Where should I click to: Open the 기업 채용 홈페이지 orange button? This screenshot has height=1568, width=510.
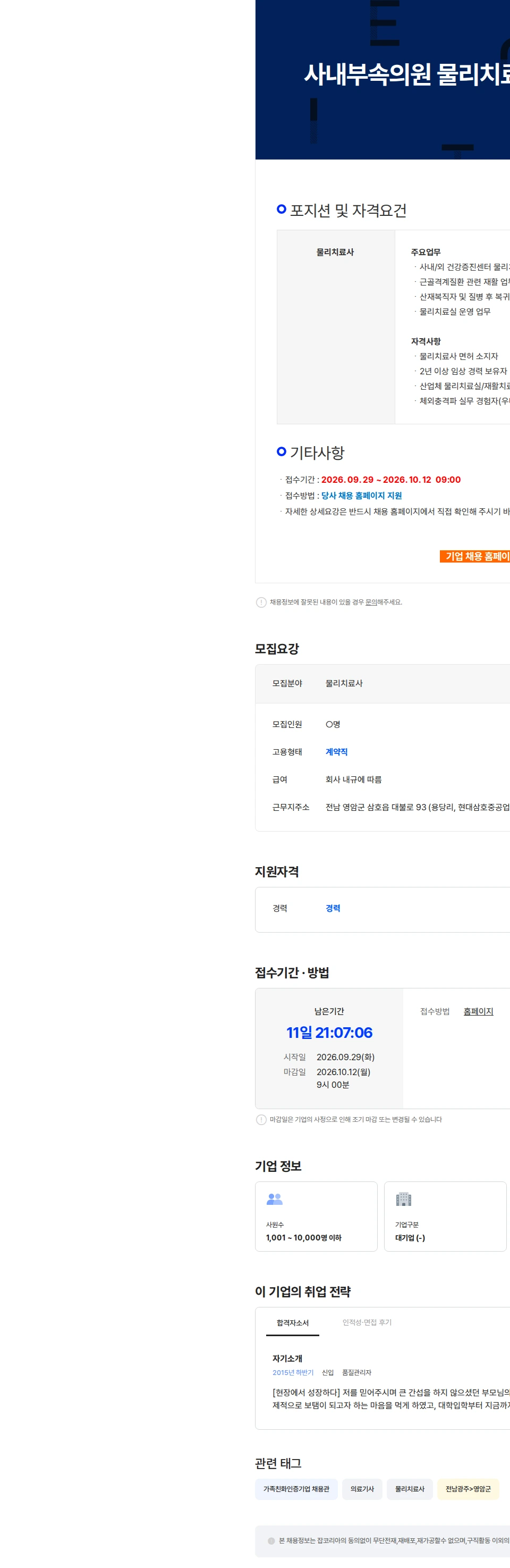[475, 556]
